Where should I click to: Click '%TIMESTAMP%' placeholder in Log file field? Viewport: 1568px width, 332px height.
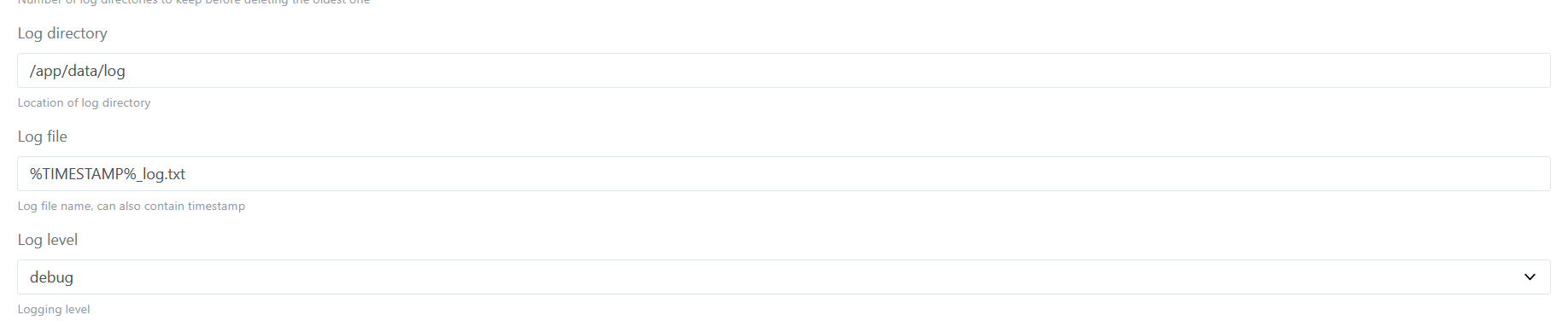pyautogui.click(x=83, y=174)
